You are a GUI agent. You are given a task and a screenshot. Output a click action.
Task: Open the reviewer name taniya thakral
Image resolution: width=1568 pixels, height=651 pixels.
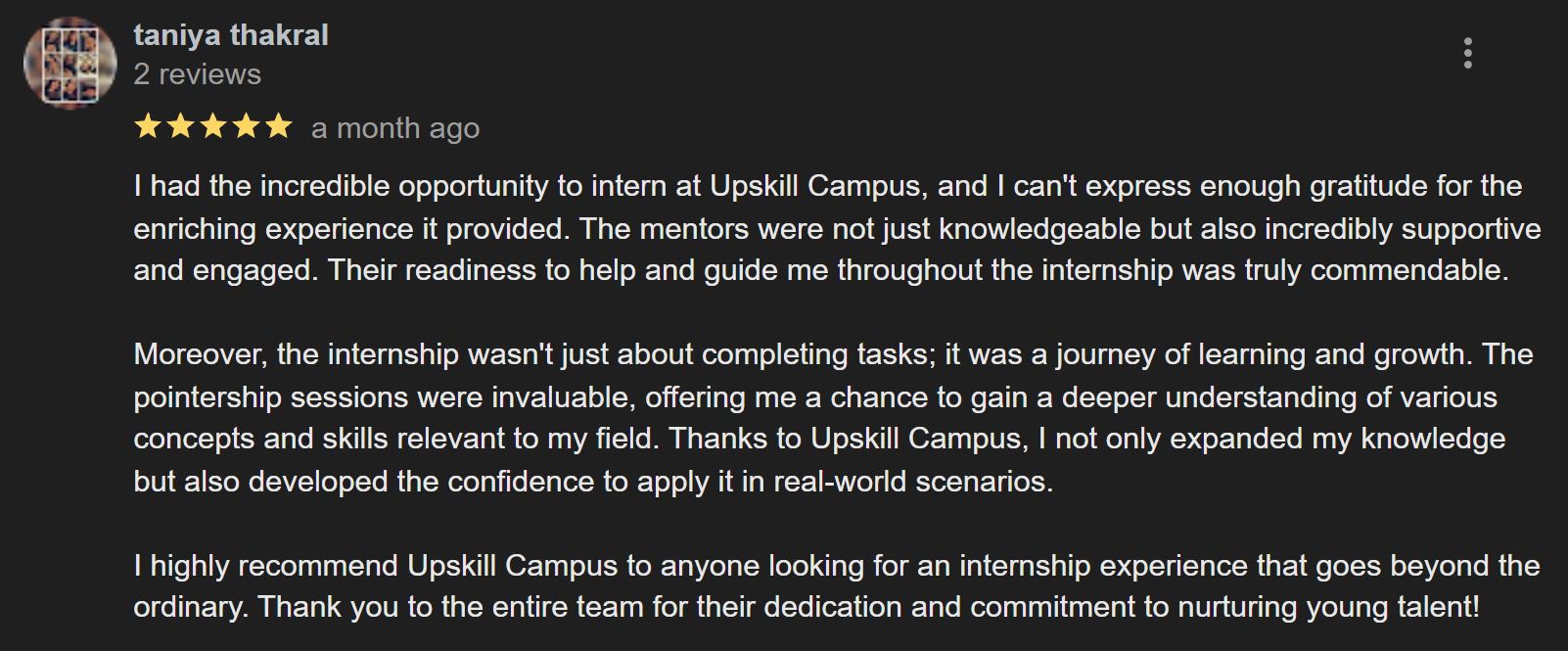point(231,35)
